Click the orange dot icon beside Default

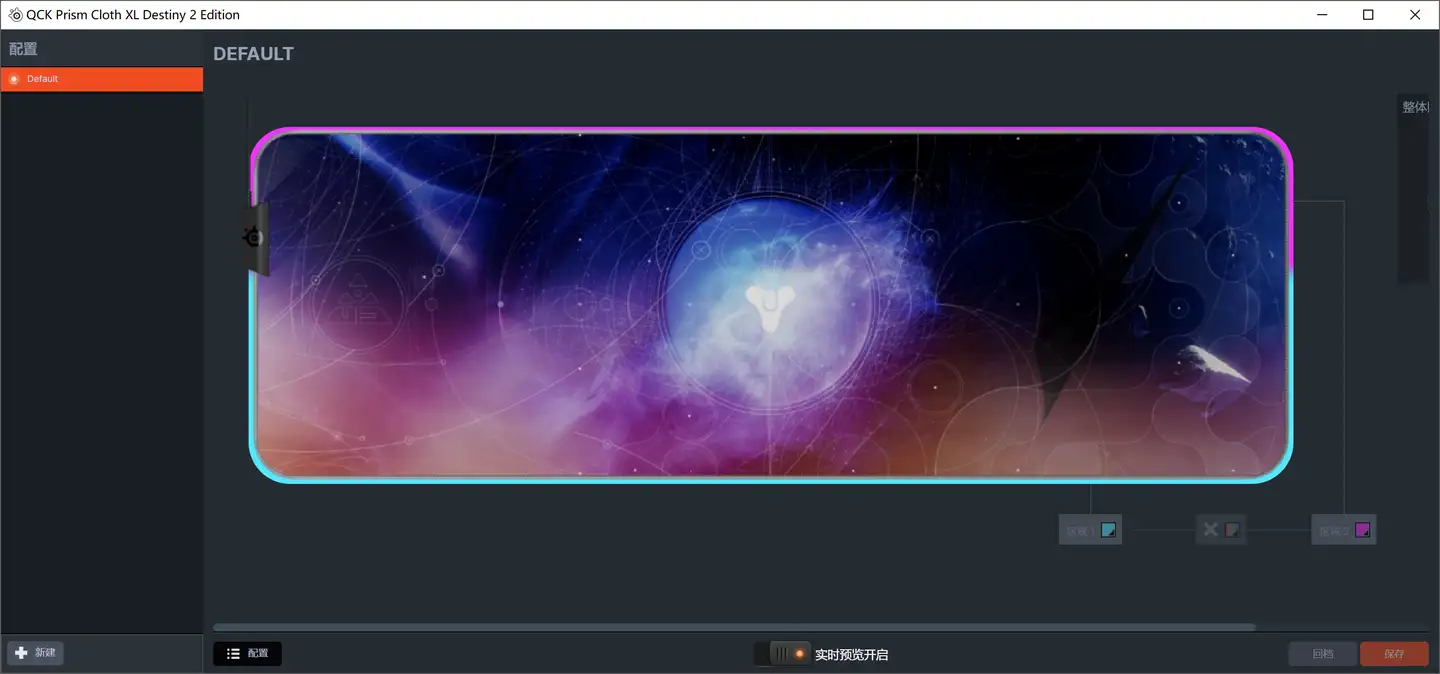click(13, 79)
